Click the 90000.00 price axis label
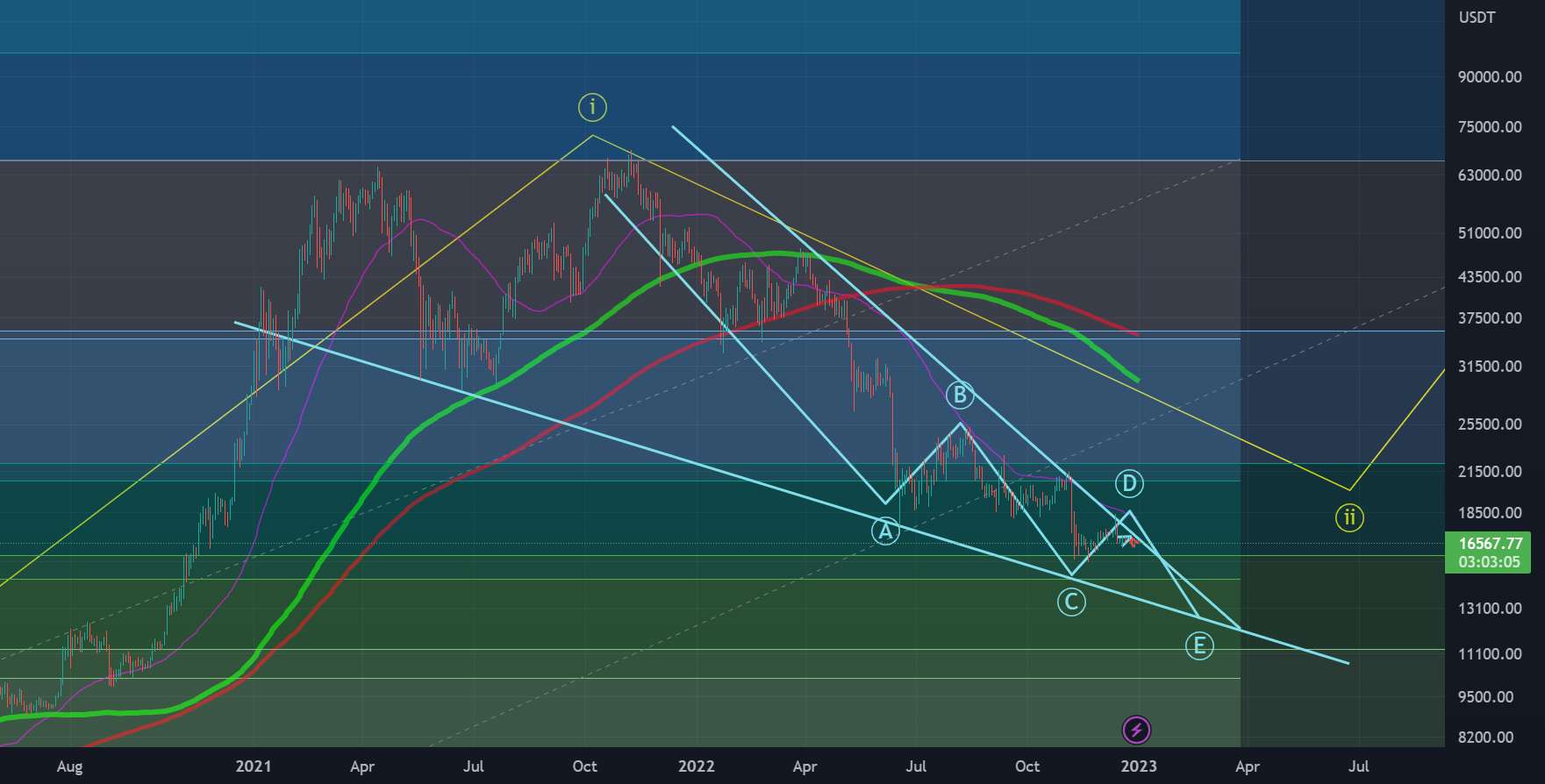Viewport: 1545px width, 784px height. tap(1490, 77)
